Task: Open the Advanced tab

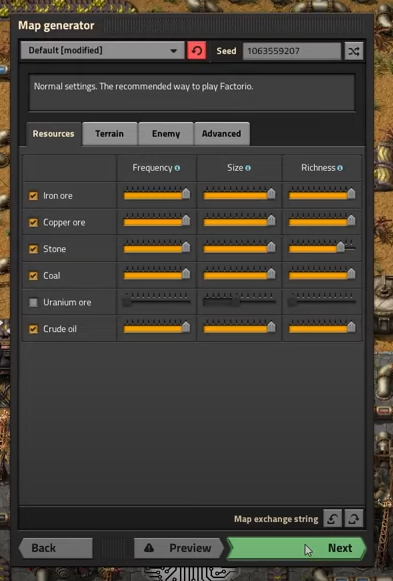Action: coord(222,134)
